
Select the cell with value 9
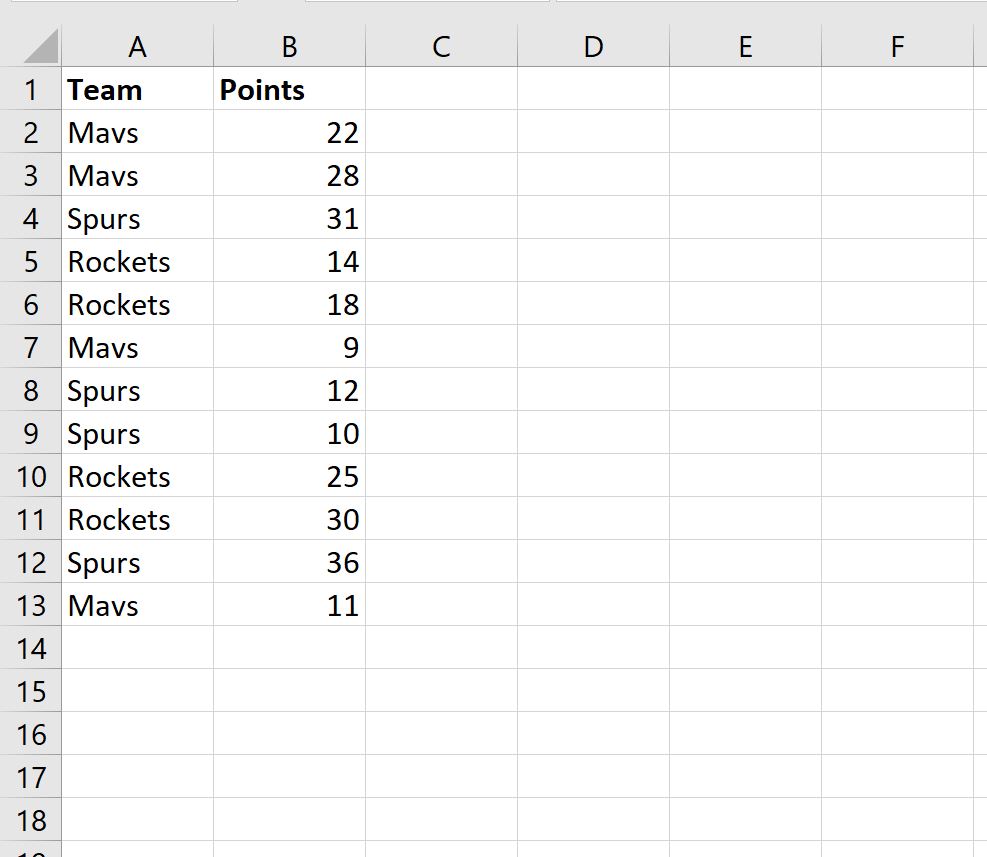tap(290, 347)
